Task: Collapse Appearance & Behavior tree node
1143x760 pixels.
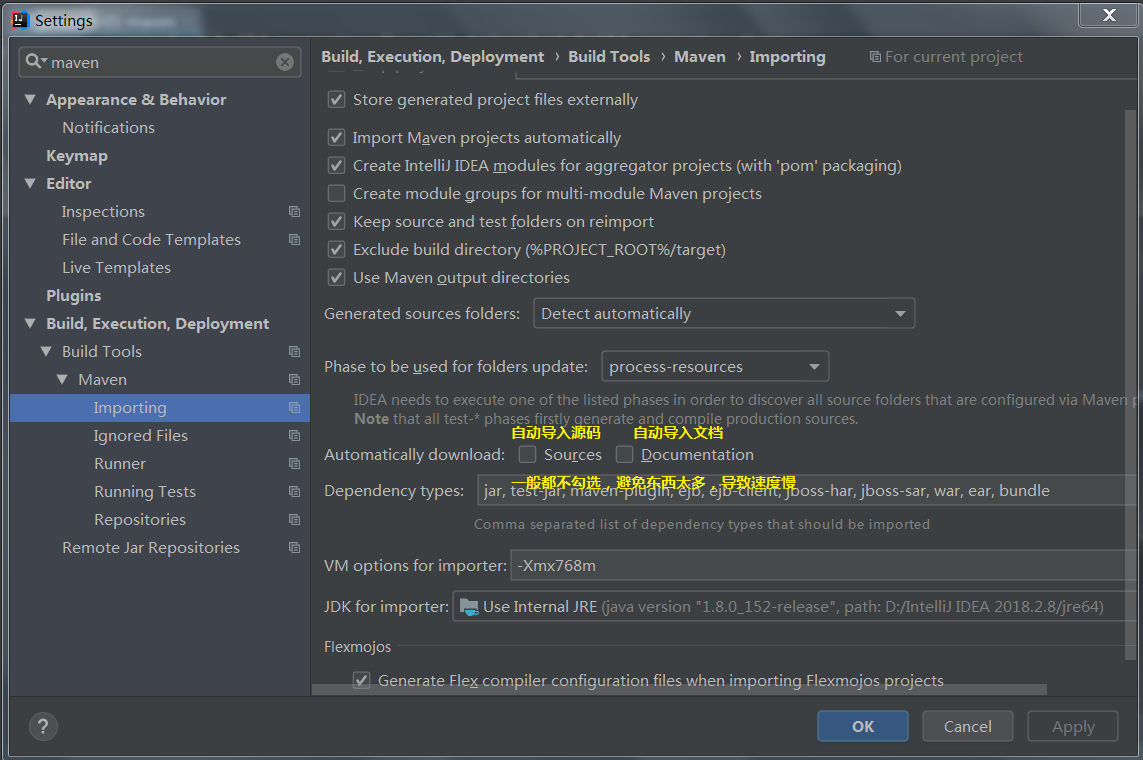Action: point(30,99)
